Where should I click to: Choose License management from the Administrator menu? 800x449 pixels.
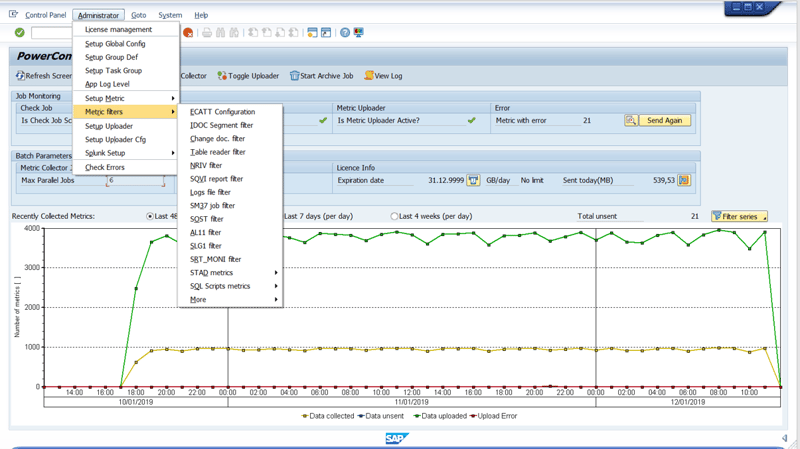tap(126, 30)
